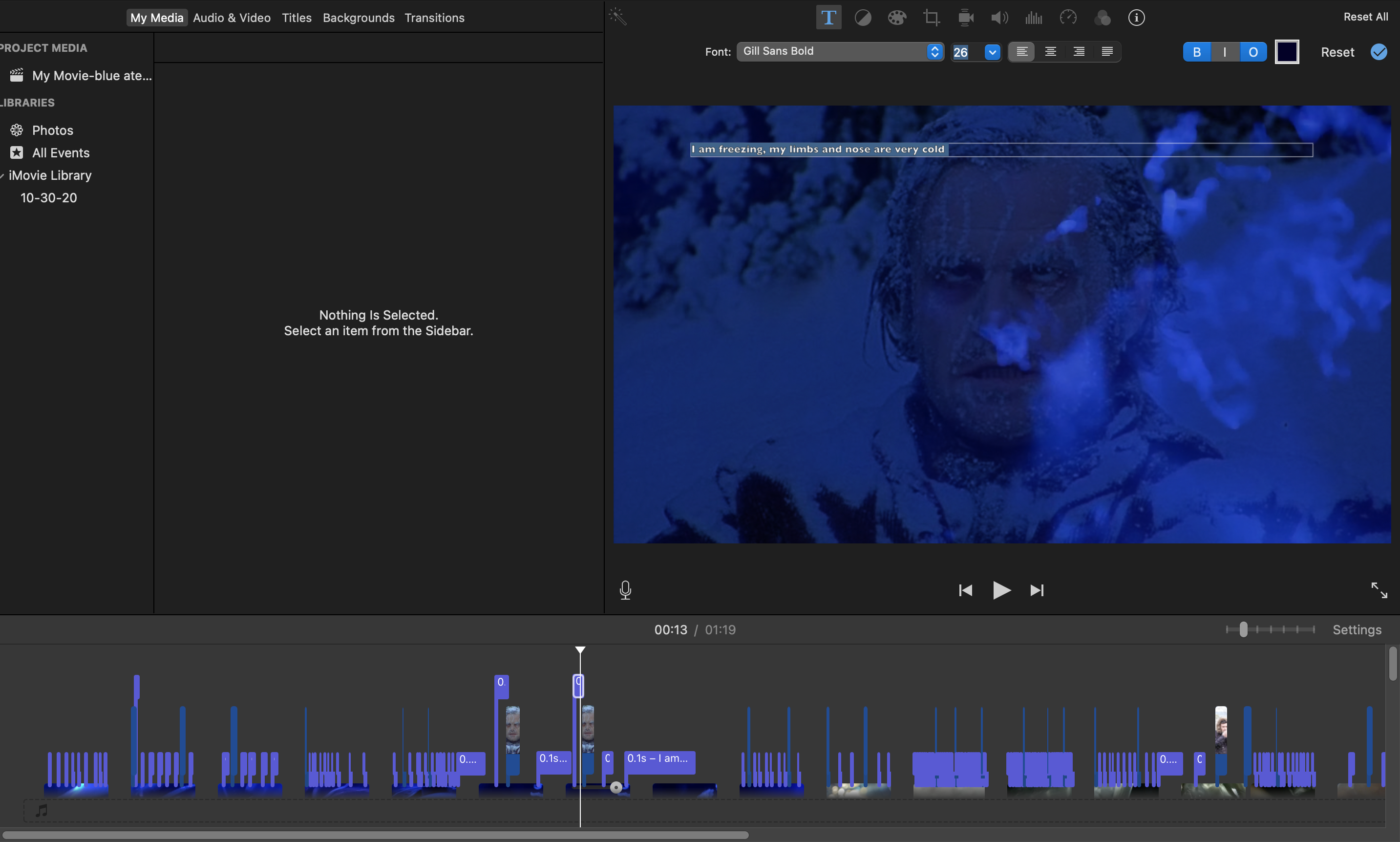Open Noise Reduction and Equalizer icon

(x=1034, y=18)
